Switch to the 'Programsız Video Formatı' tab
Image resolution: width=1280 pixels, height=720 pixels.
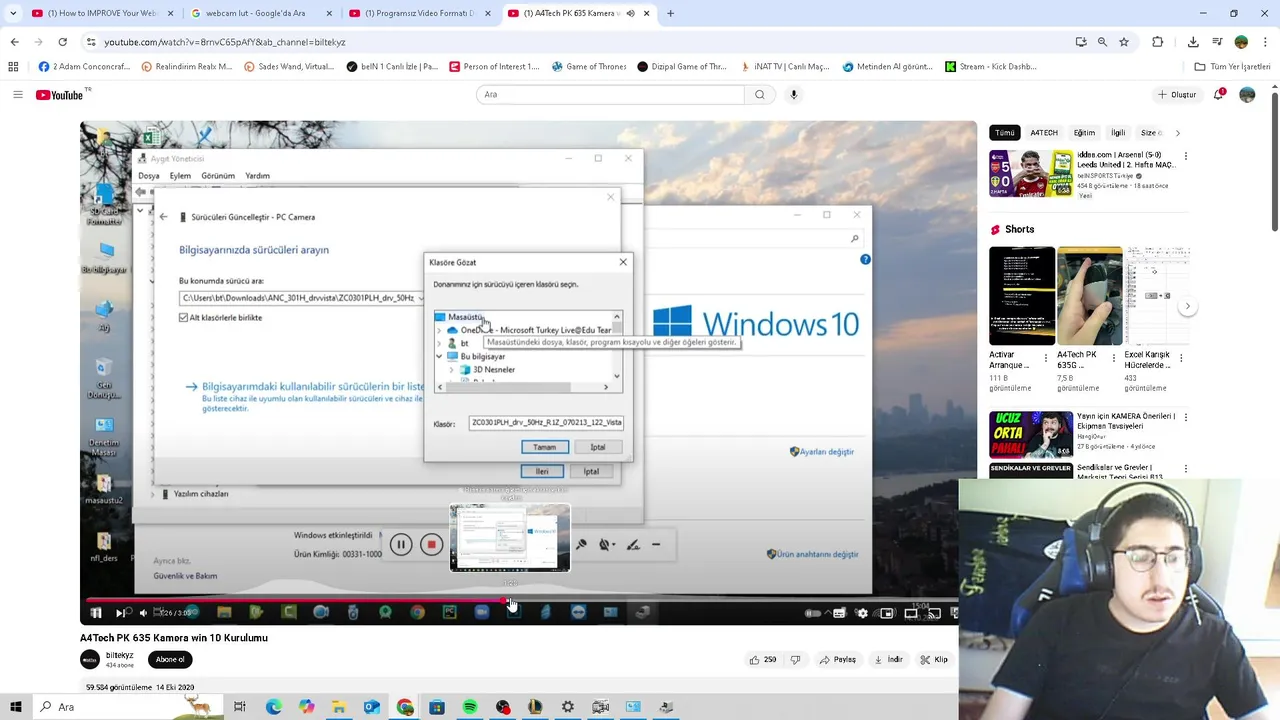tap(420, 14)
